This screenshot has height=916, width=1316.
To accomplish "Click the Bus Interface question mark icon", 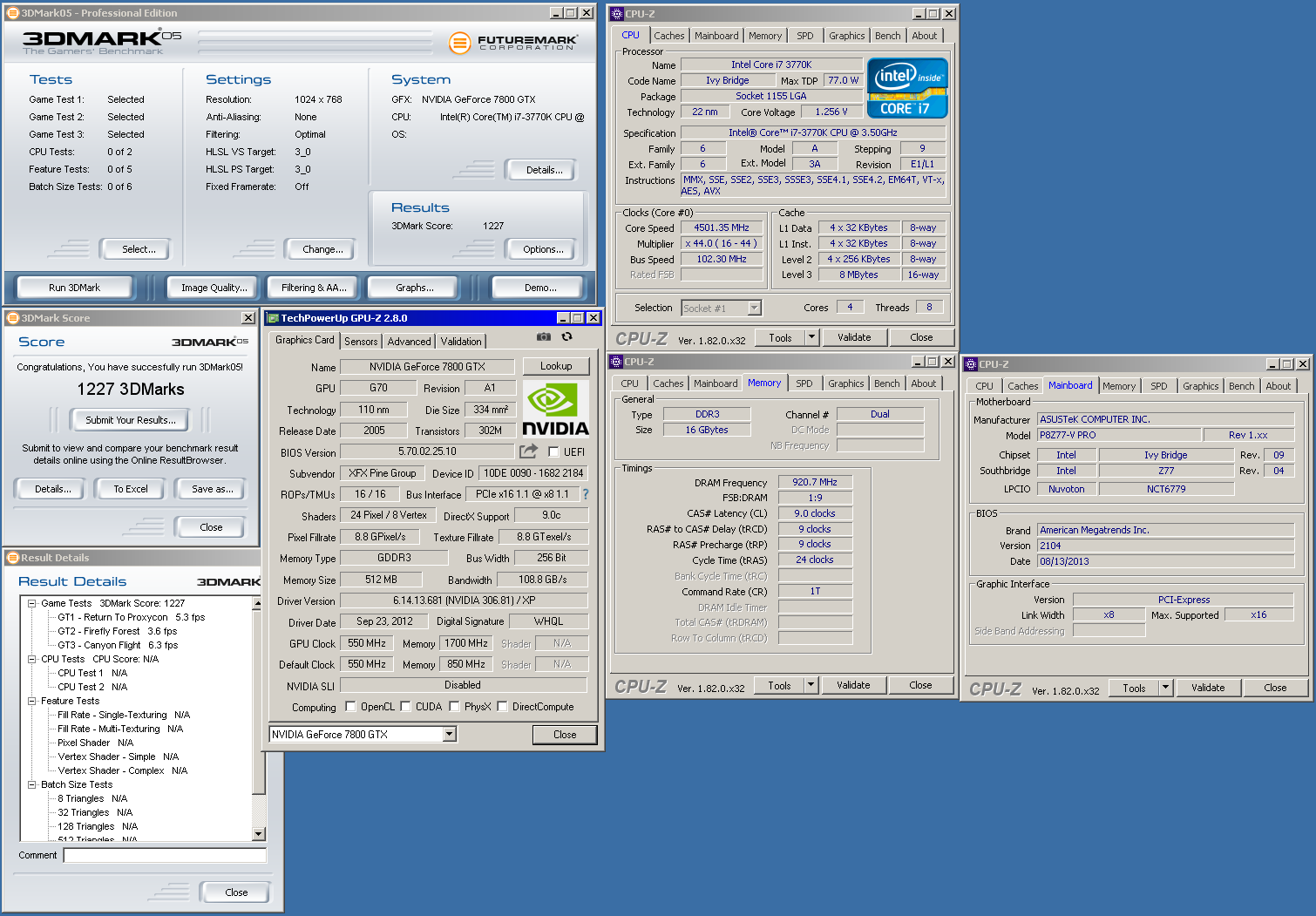I will (x=586, y=494).
